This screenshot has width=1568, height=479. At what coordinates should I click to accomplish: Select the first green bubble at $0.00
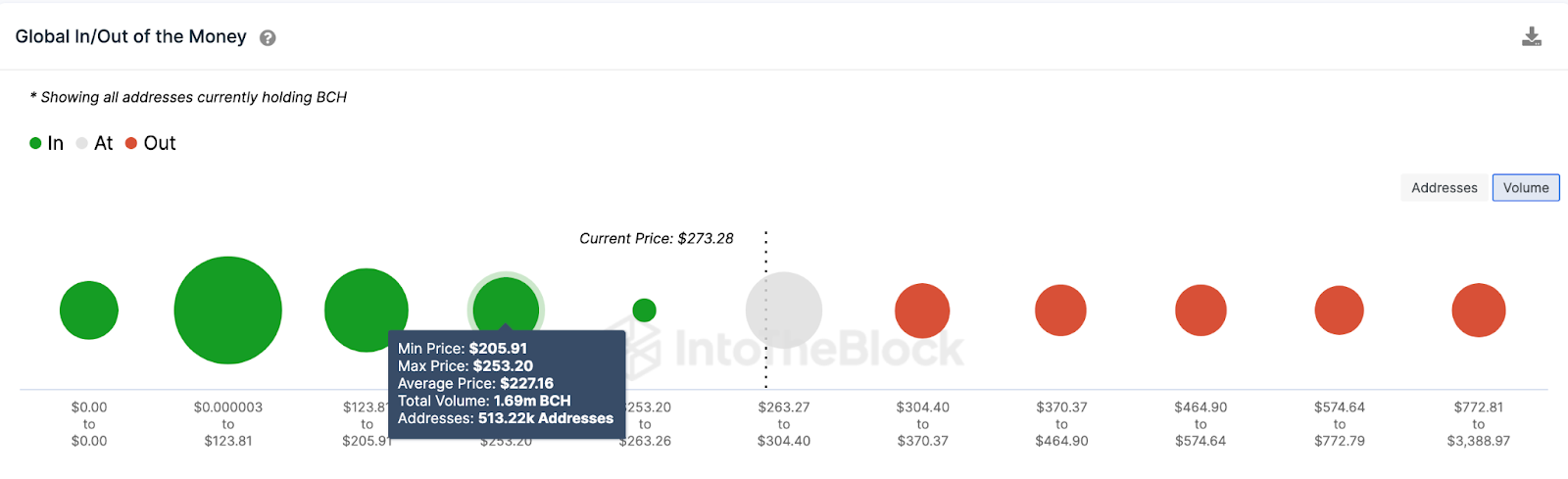89,311
